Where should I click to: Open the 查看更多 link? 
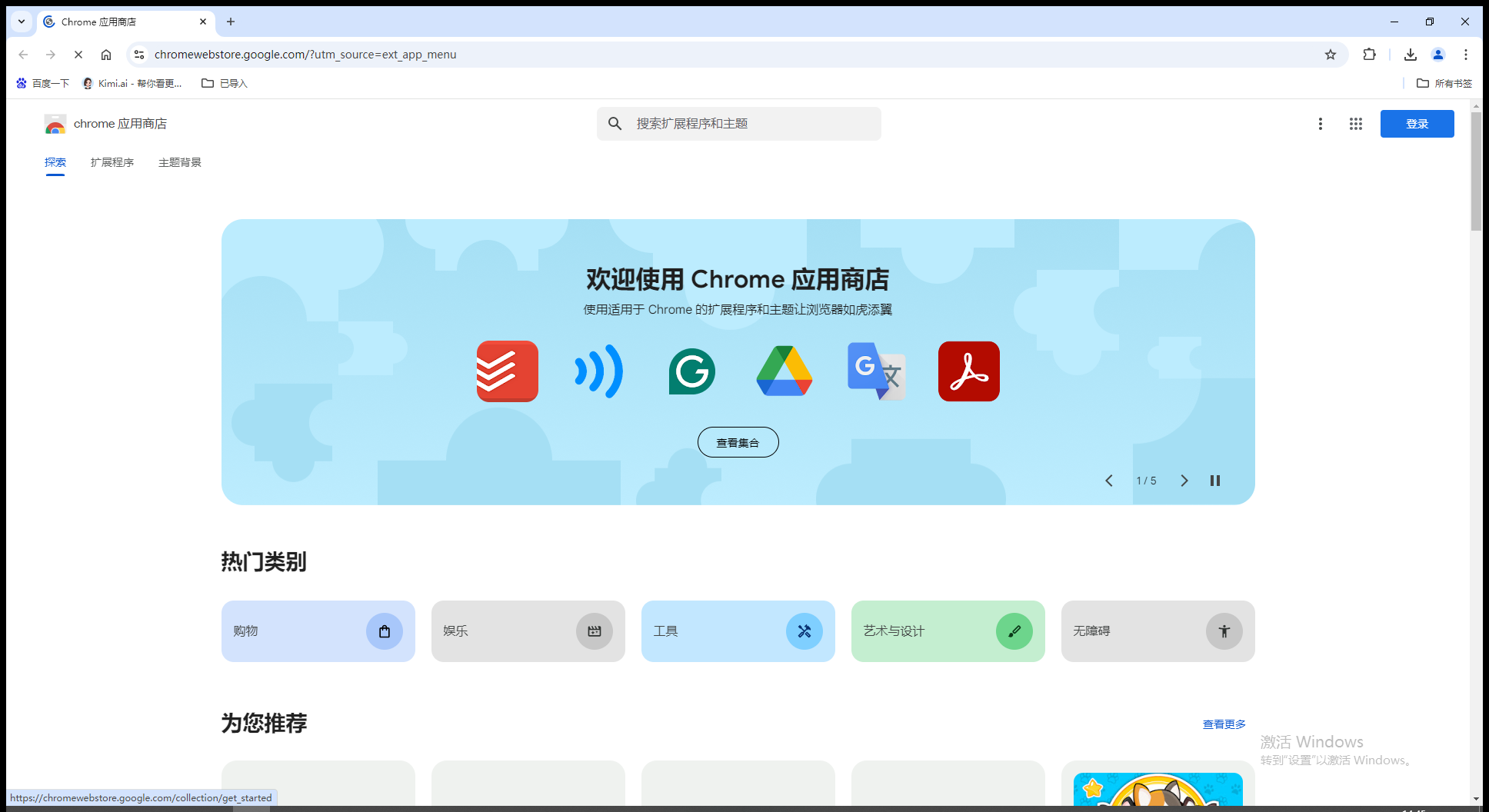pyautogui.click(x=1224, y=724)
